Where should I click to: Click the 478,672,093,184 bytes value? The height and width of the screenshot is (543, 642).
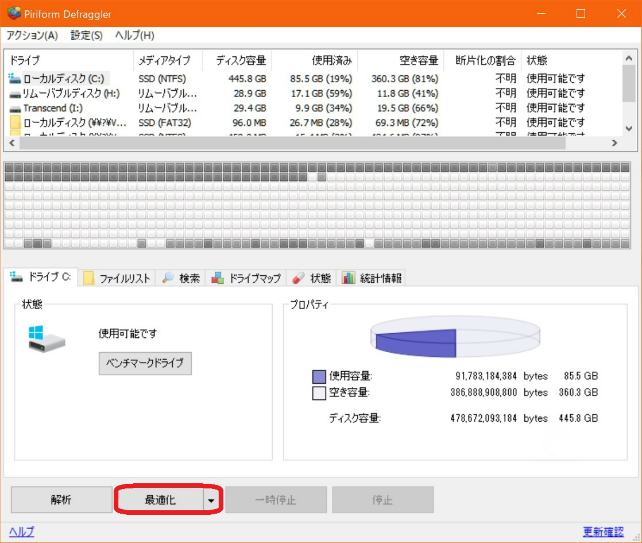pos(499,418)
